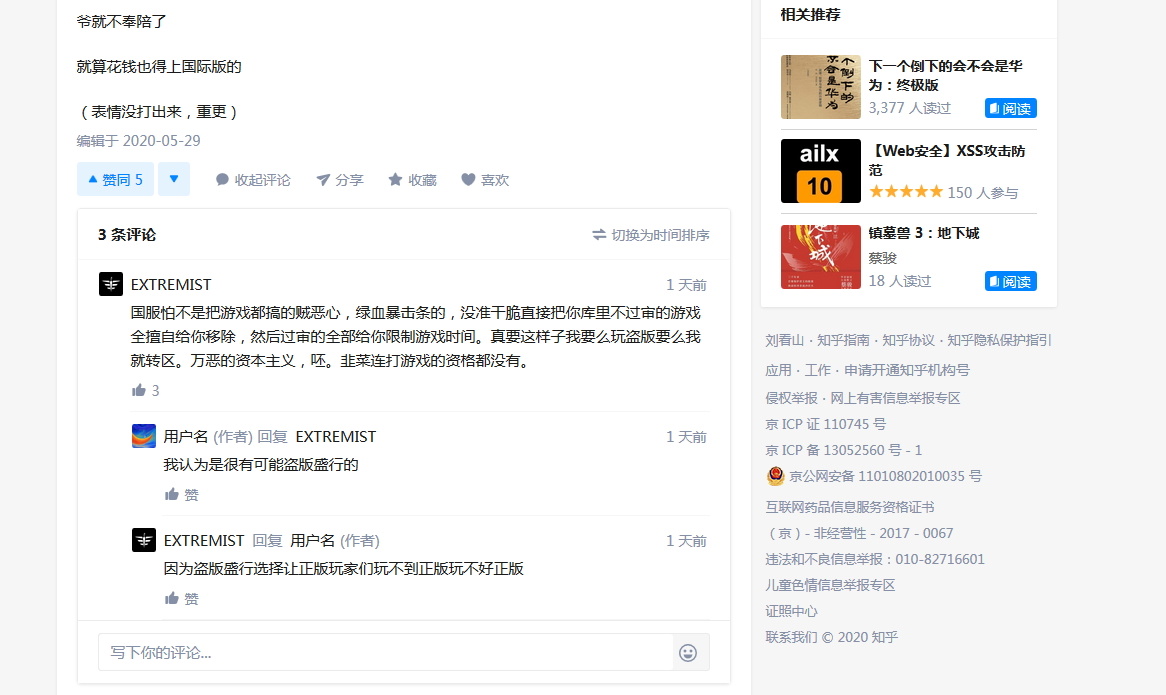Screen dimensions: 1166x695
Task: Share the answer using 分享 icon
Action: 340,180
